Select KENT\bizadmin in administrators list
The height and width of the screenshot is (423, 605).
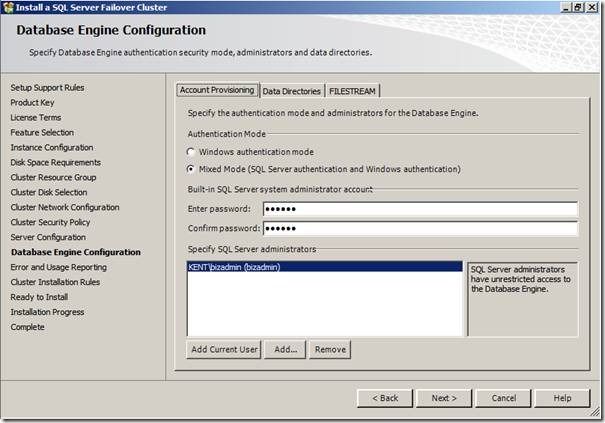click(324, 267)
